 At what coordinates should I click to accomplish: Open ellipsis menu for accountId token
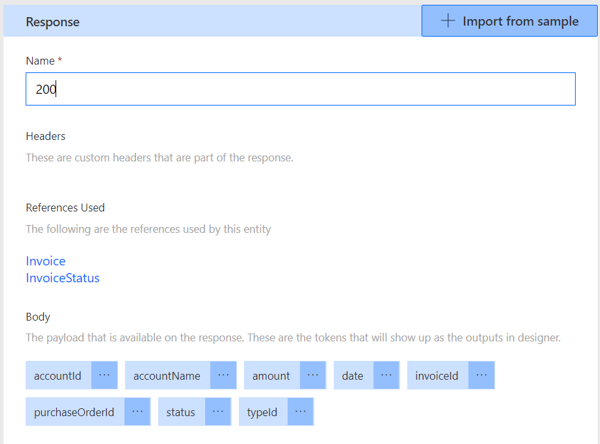104,375
